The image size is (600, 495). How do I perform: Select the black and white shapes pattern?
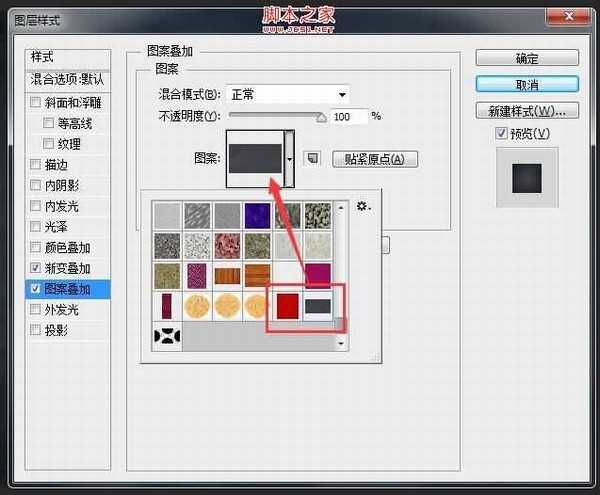[166, 336]
